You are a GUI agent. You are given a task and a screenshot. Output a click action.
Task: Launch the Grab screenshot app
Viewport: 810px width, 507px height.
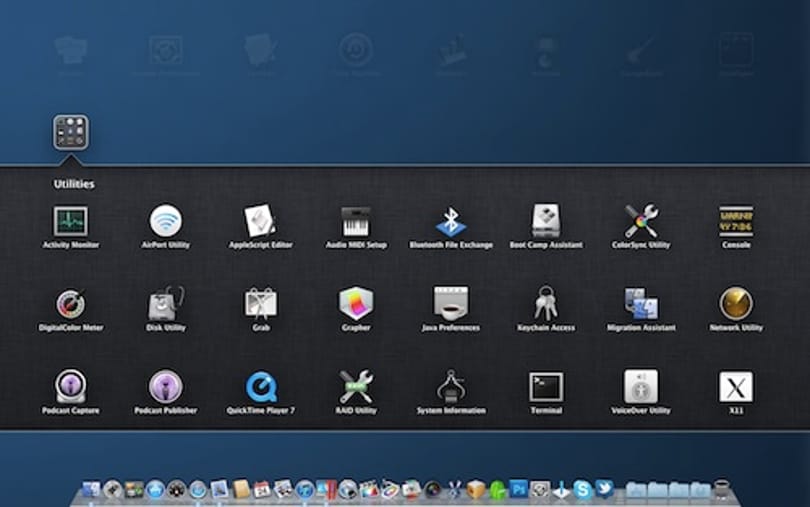click(x=260, y=303)
